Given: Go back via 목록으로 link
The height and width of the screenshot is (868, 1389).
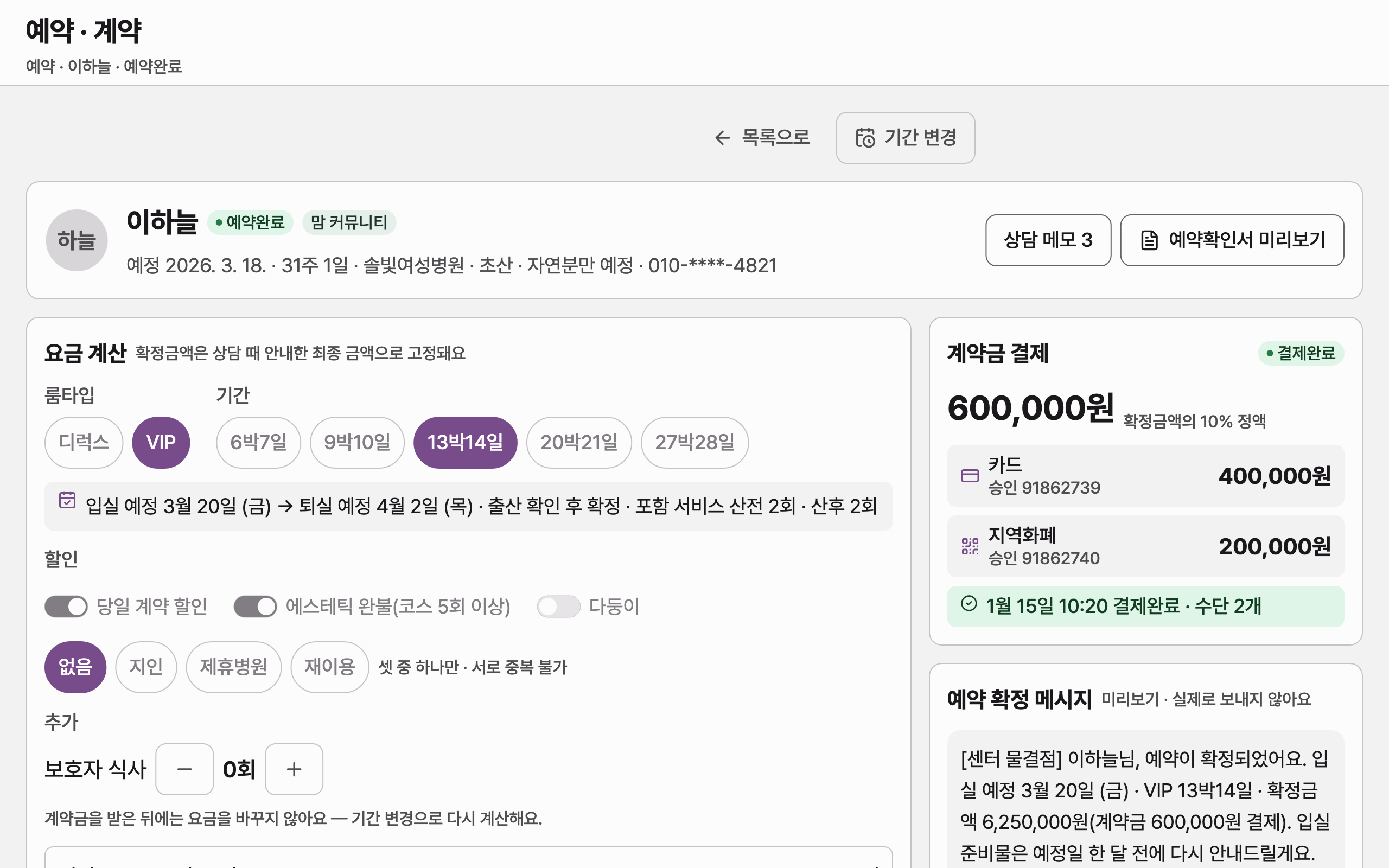Looking at the screenshot, I should [x=762, y=138].
